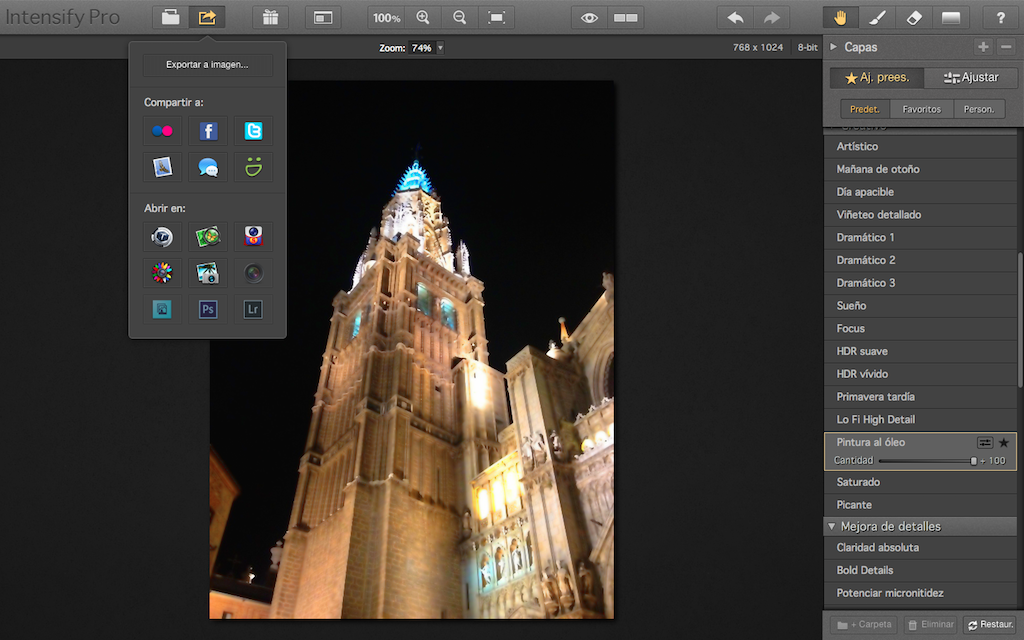Share to SmugMug green smiley
Viewport: 1024px width, 640px height.
[x=253, y=167]
